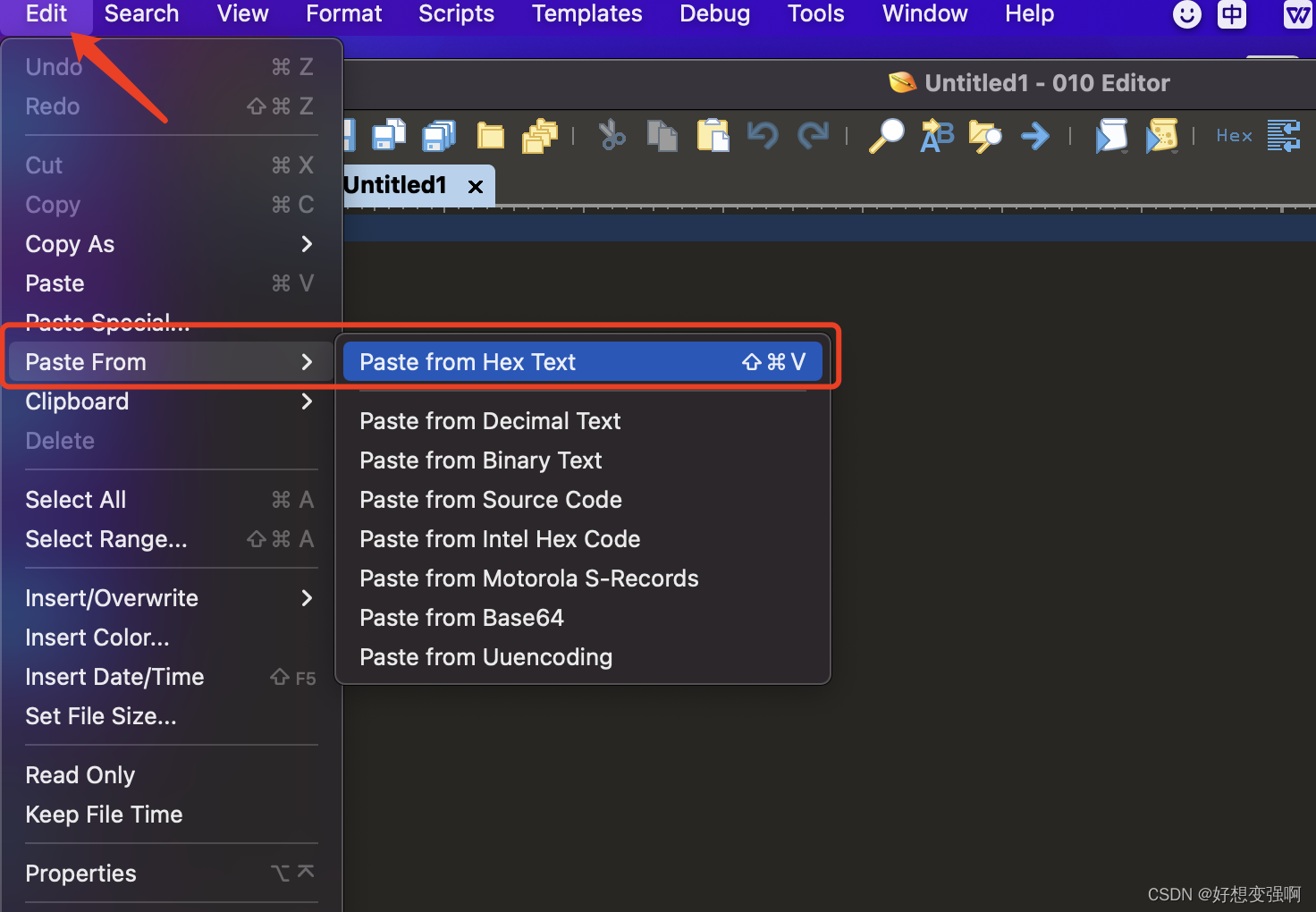This screenshot has height=912, width=1316.
Task: Click the Undo arrow toolbar icon
Action: pos(763,135)
